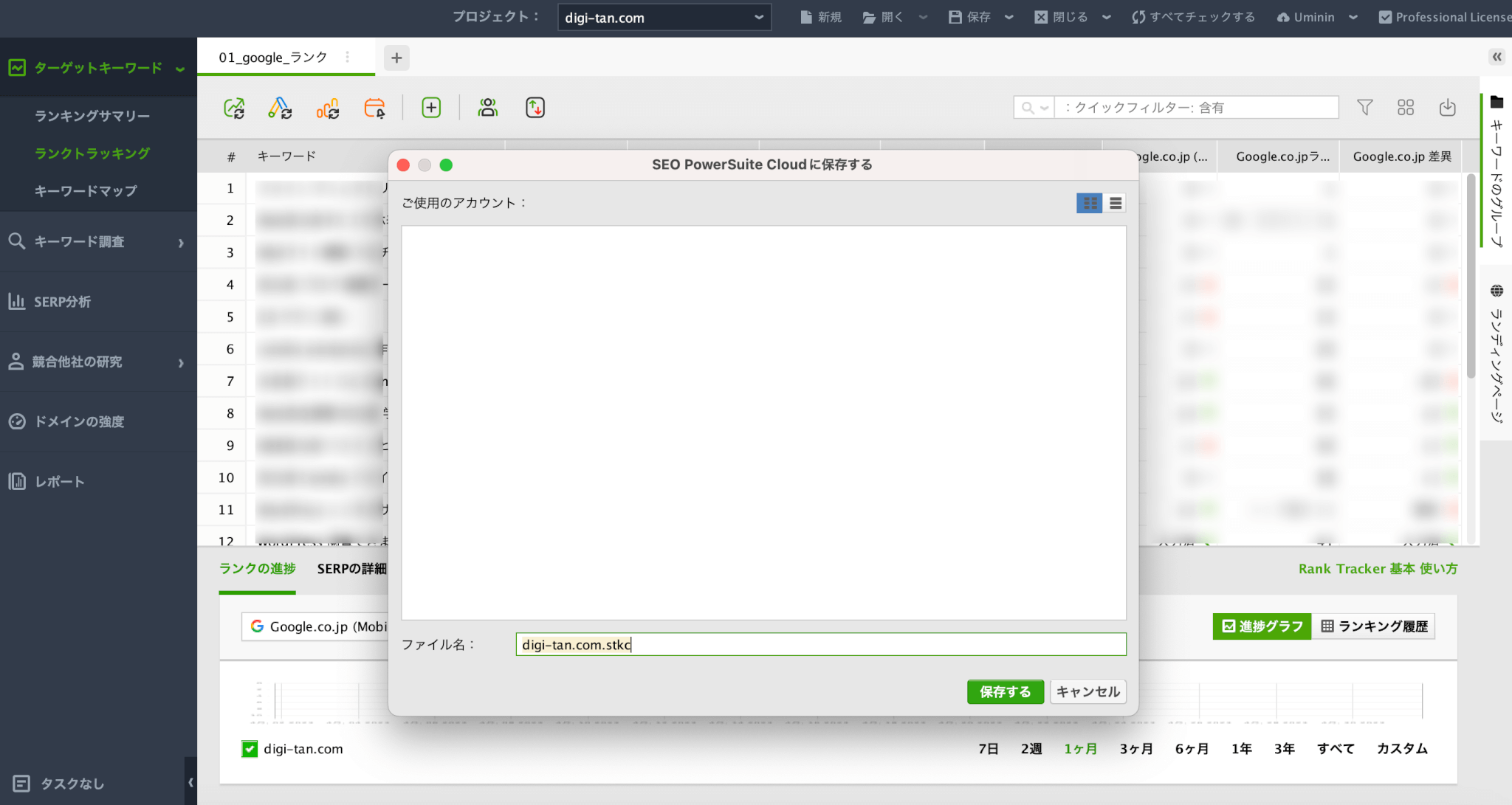Select ランクトラッキング in sidebar

click(92, 153)
